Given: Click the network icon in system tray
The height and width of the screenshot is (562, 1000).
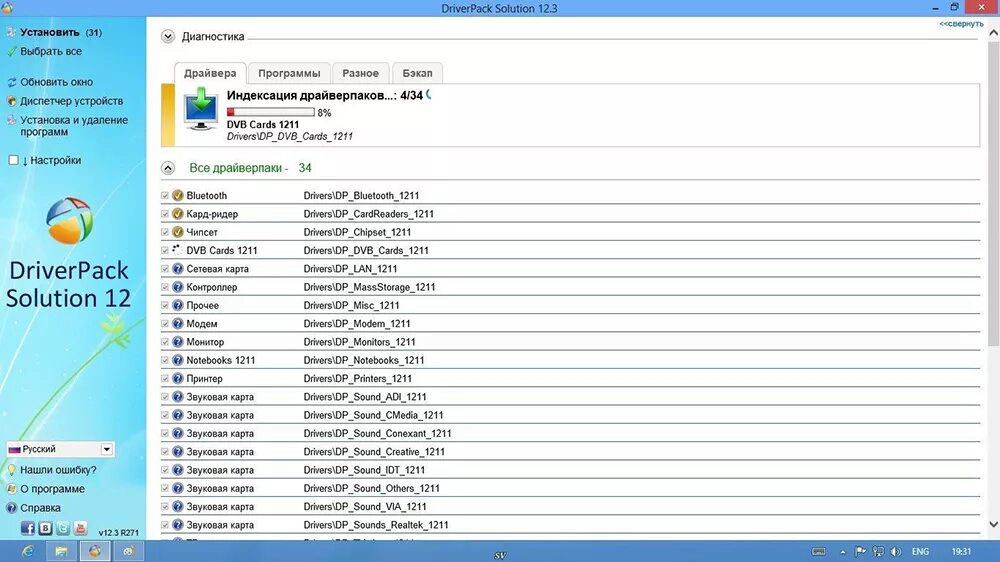Looking at the screenshot, I should [x=878, y=551].
